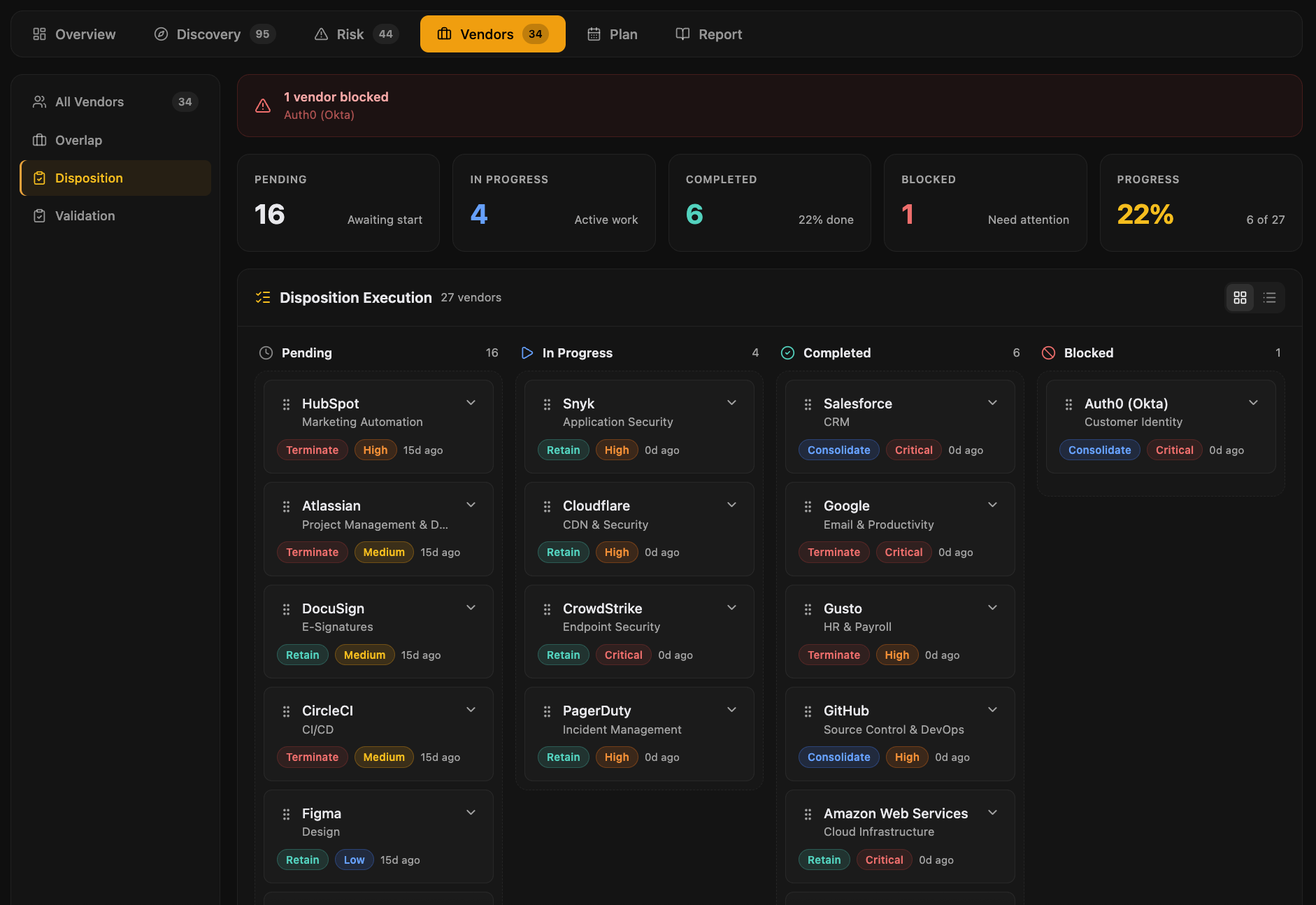Click DocuSign's Medium priority badge
Viewport: 1316px width, 905px height.
(364, 655)
